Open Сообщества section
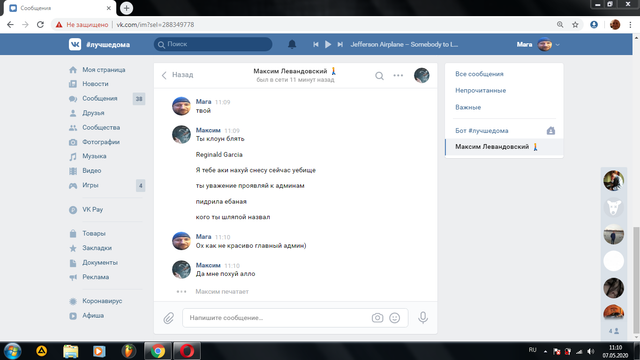 tap(101, 127)
